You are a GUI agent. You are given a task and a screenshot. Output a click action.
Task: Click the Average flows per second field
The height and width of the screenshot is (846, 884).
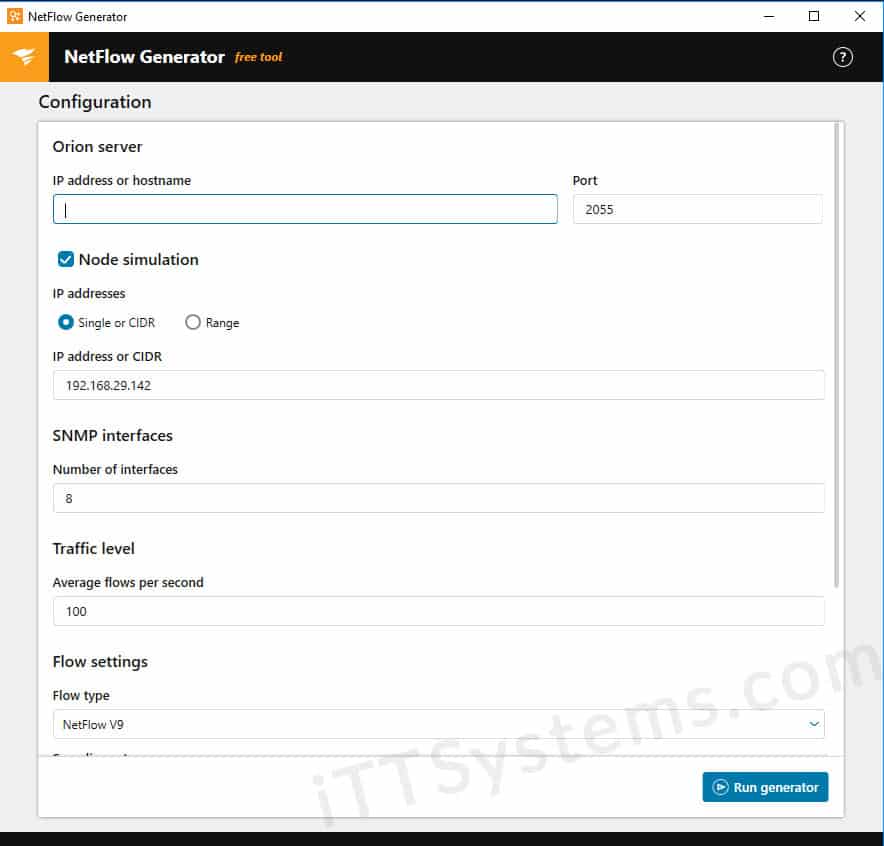point(439,612)
